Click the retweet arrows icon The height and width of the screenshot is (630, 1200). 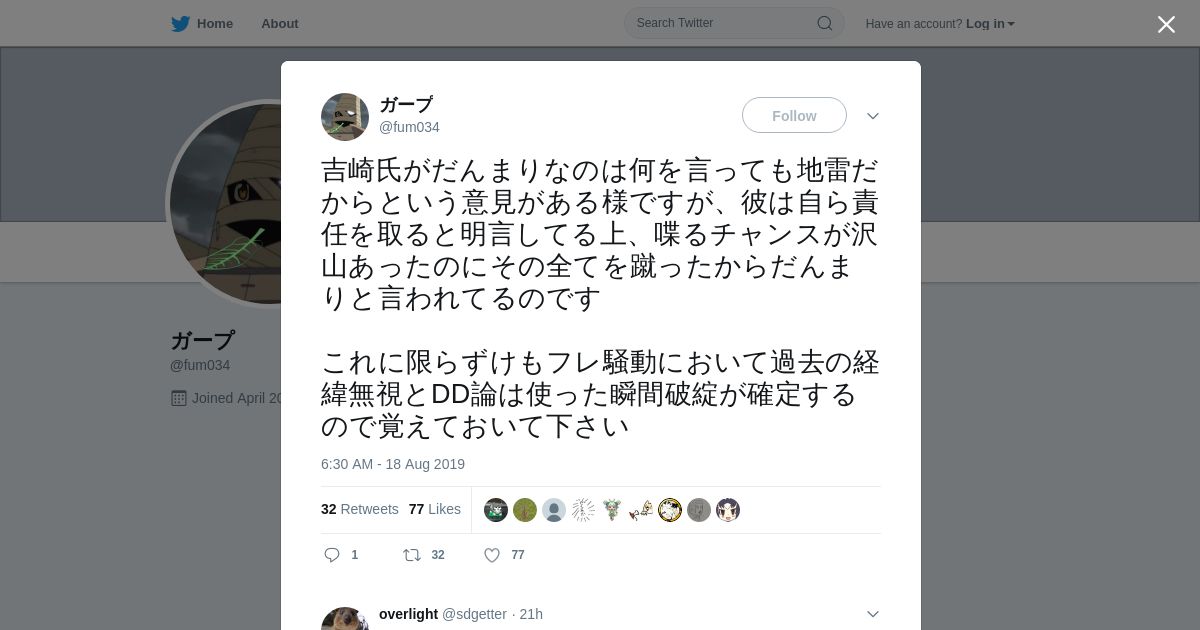[411, 555]
